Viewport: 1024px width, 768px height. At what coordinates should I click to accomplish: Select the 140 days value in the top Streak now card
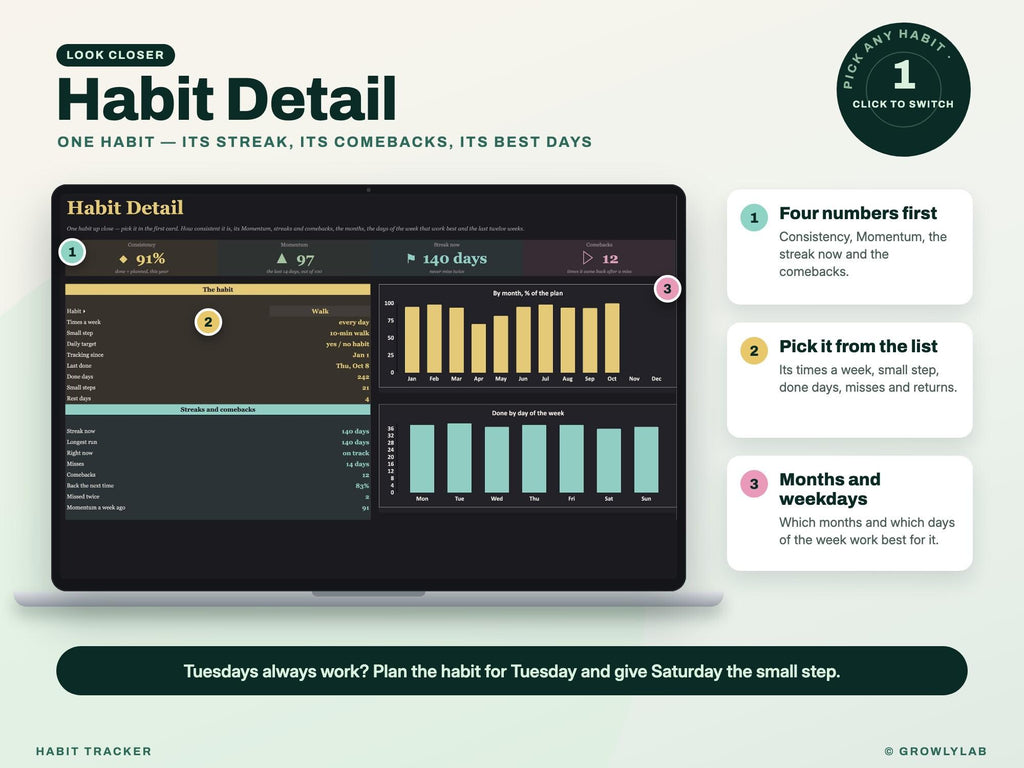pos(455,259)
